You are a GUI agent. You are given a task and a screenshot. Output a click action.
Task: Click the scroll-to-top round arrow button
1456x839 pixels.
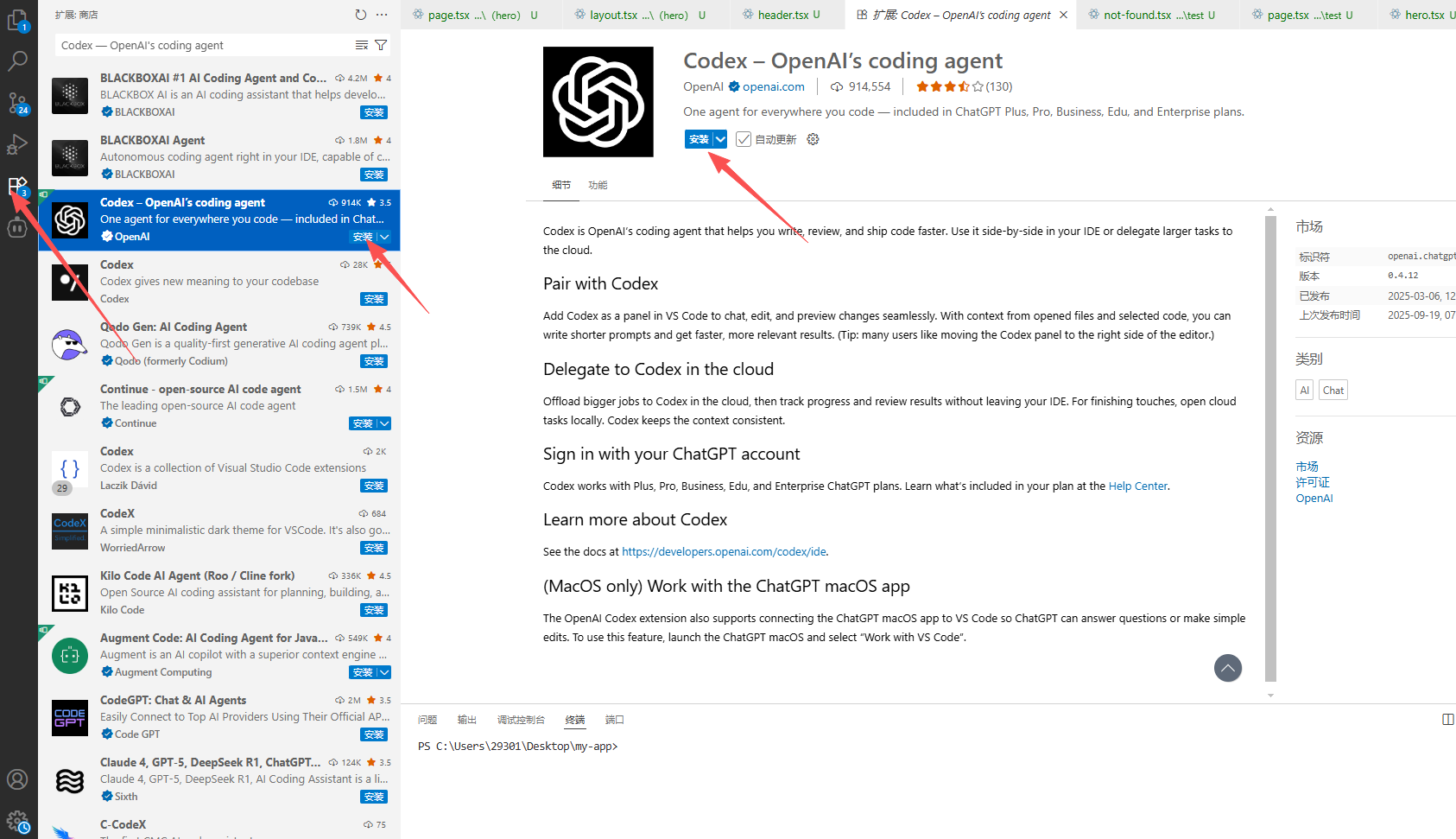1227,667
